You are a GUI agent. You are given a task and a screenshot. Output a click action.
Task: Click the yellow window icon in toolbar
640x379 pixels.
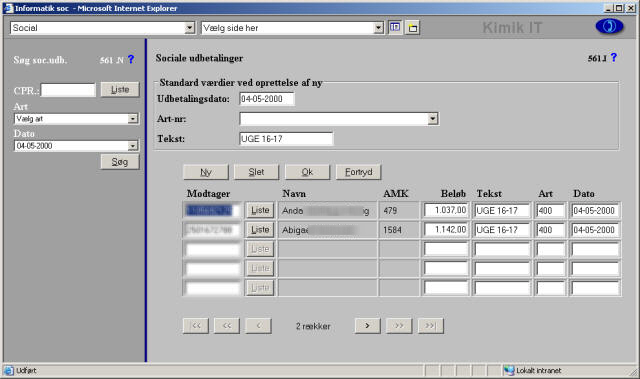pyautogui.click(x=413, y=28)
